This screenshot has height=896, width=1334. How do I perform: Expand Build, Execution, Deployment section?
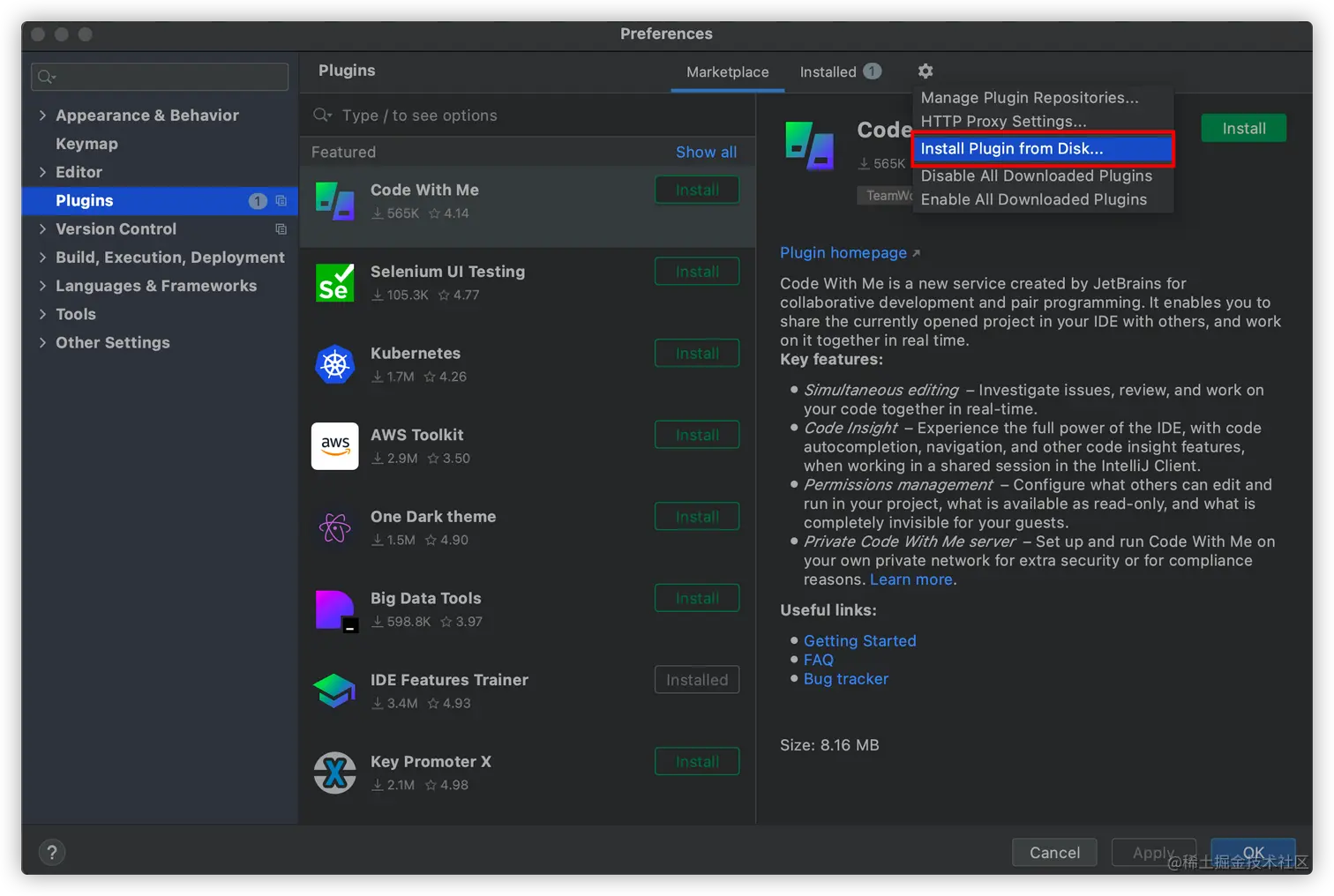point(42,258)
